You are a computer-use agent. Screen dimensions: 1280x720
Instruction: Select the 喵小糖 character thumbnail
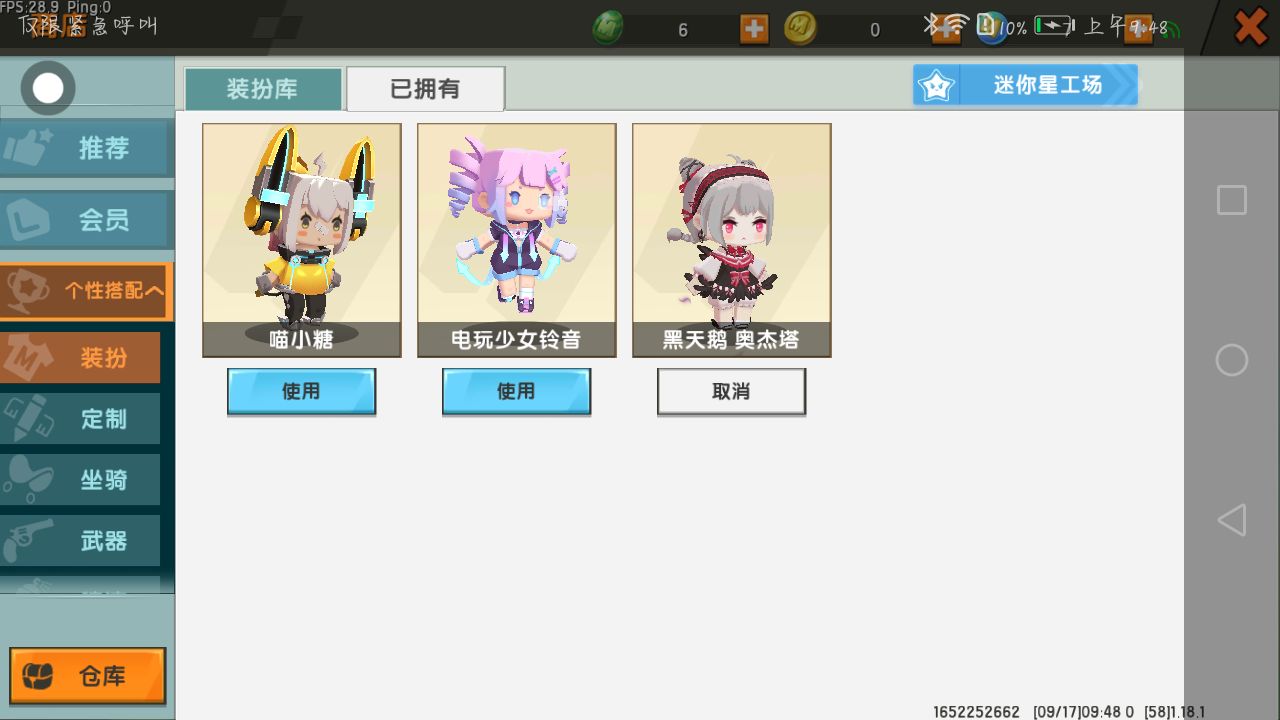(302, 240)
